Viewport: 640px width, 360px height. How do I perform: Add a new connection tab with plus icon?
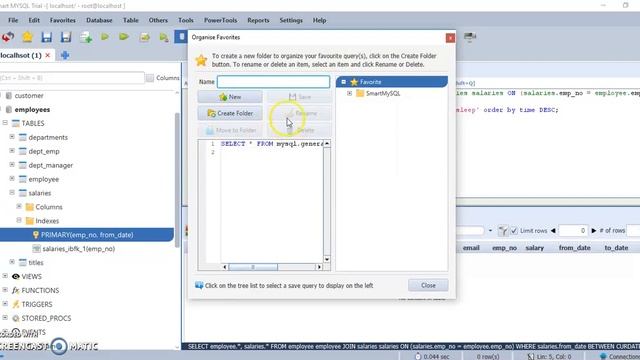[x=65, y=55]
